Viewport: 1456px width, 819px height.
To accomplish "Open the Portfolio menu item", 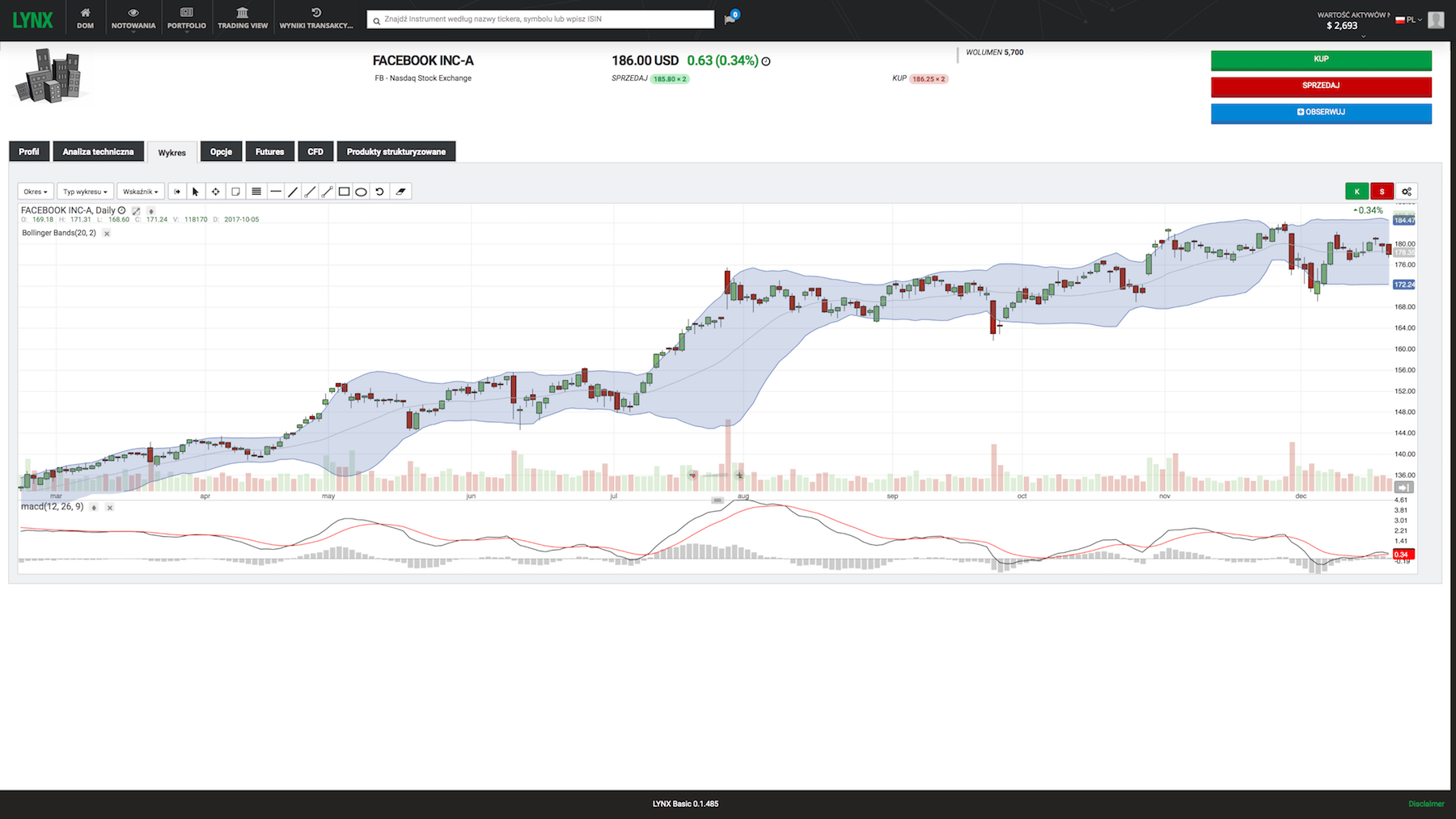I will [x=186, y=19].
